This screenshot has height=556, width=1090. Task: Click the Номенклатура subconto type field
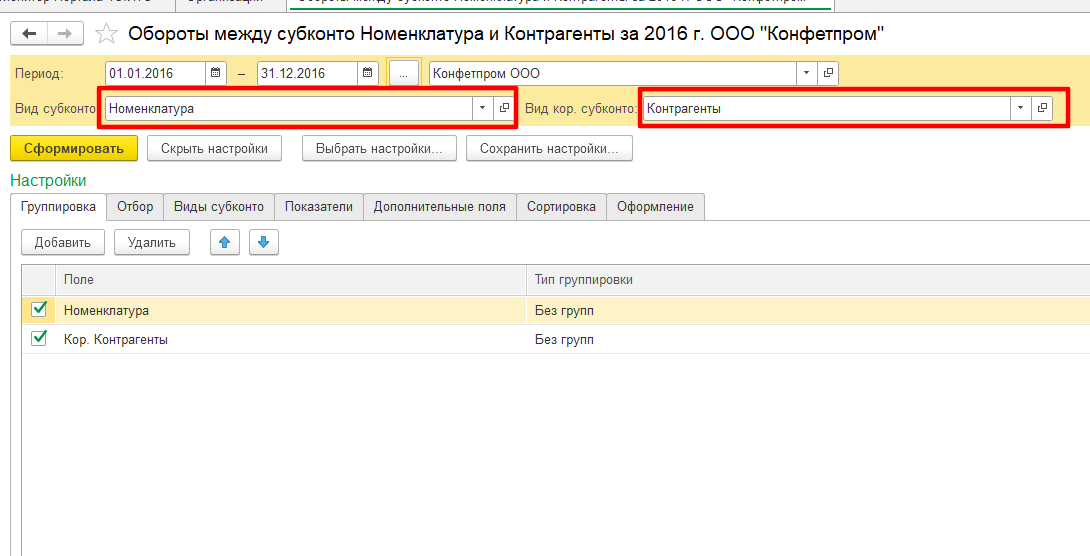tap(289, 108)
